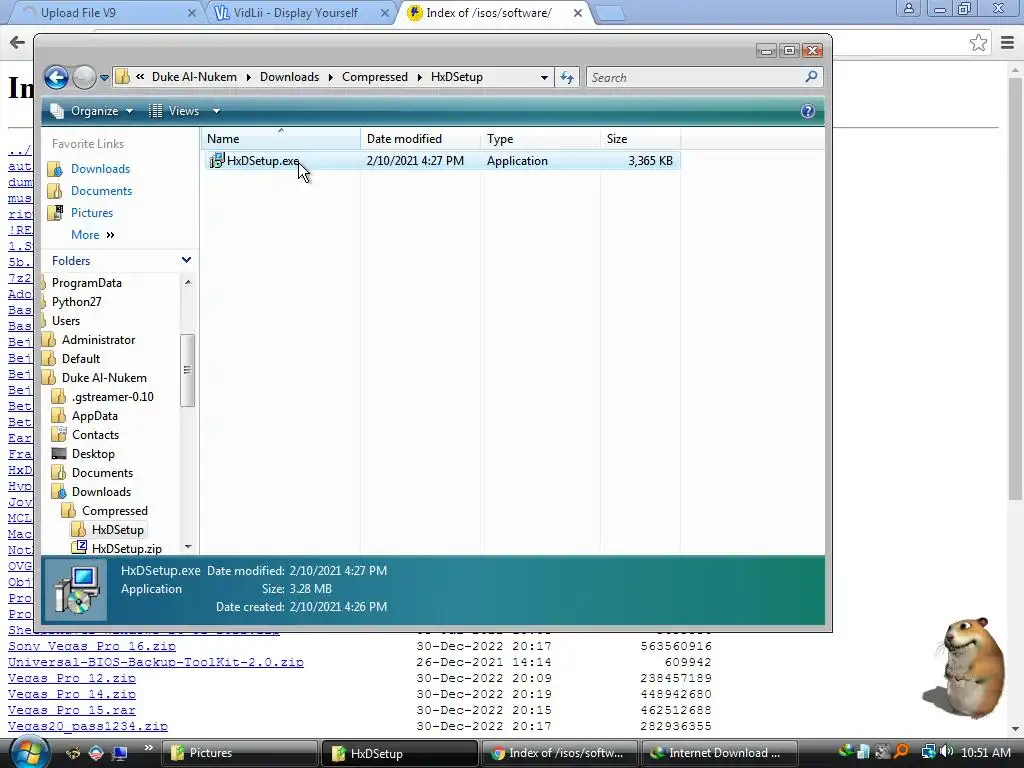1024x768 pixels.
Task: Open Sony Vegas Pro 16.zip link
Action: coord(92,646)
